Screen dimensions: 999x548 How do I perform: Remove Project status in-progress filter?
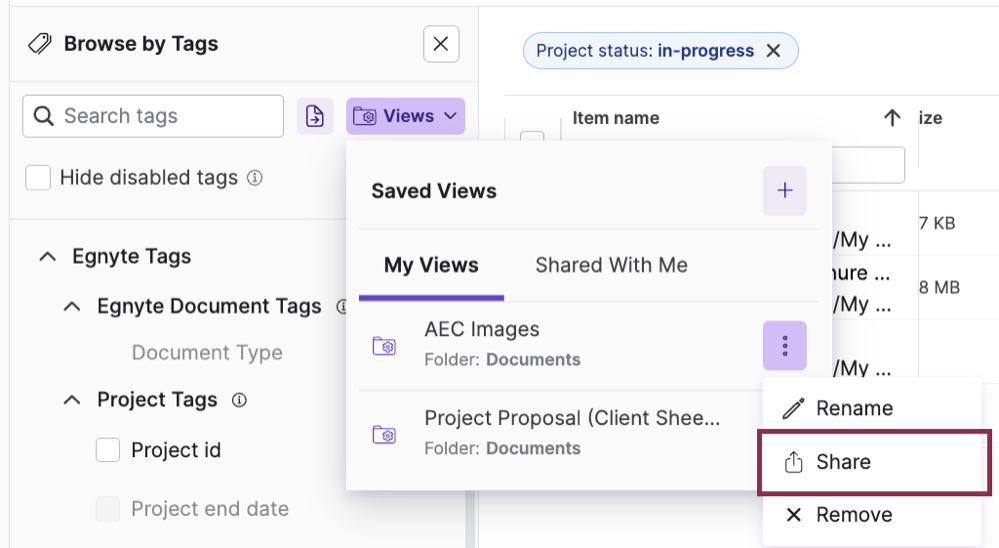click(773, 51)
